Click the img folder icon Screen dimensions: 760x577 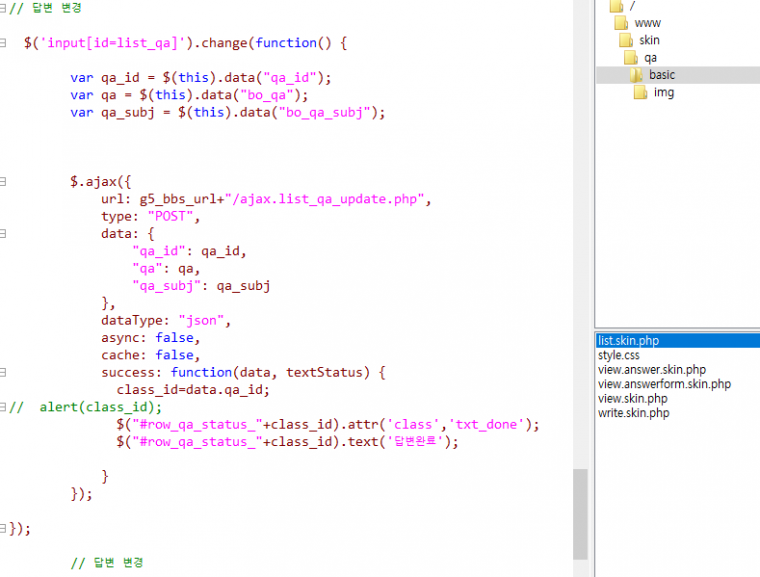click(641, 92)
